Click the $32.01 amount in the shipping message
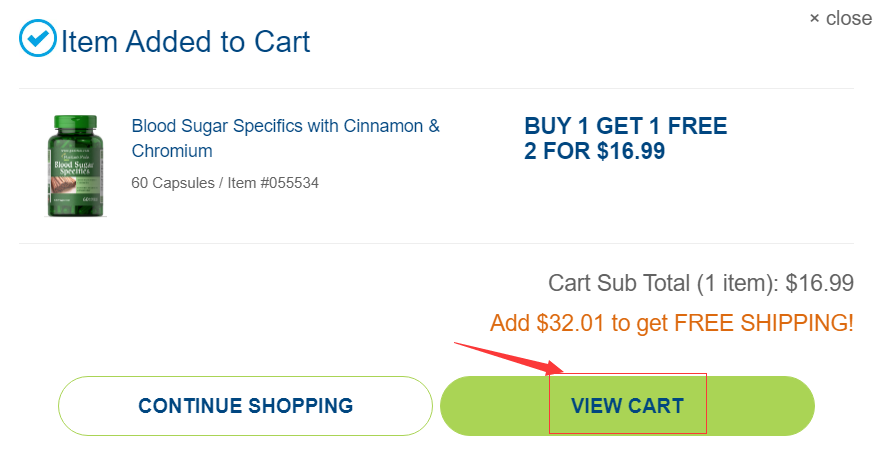This screenshot has width=876, height=467. tap(568, 323)
